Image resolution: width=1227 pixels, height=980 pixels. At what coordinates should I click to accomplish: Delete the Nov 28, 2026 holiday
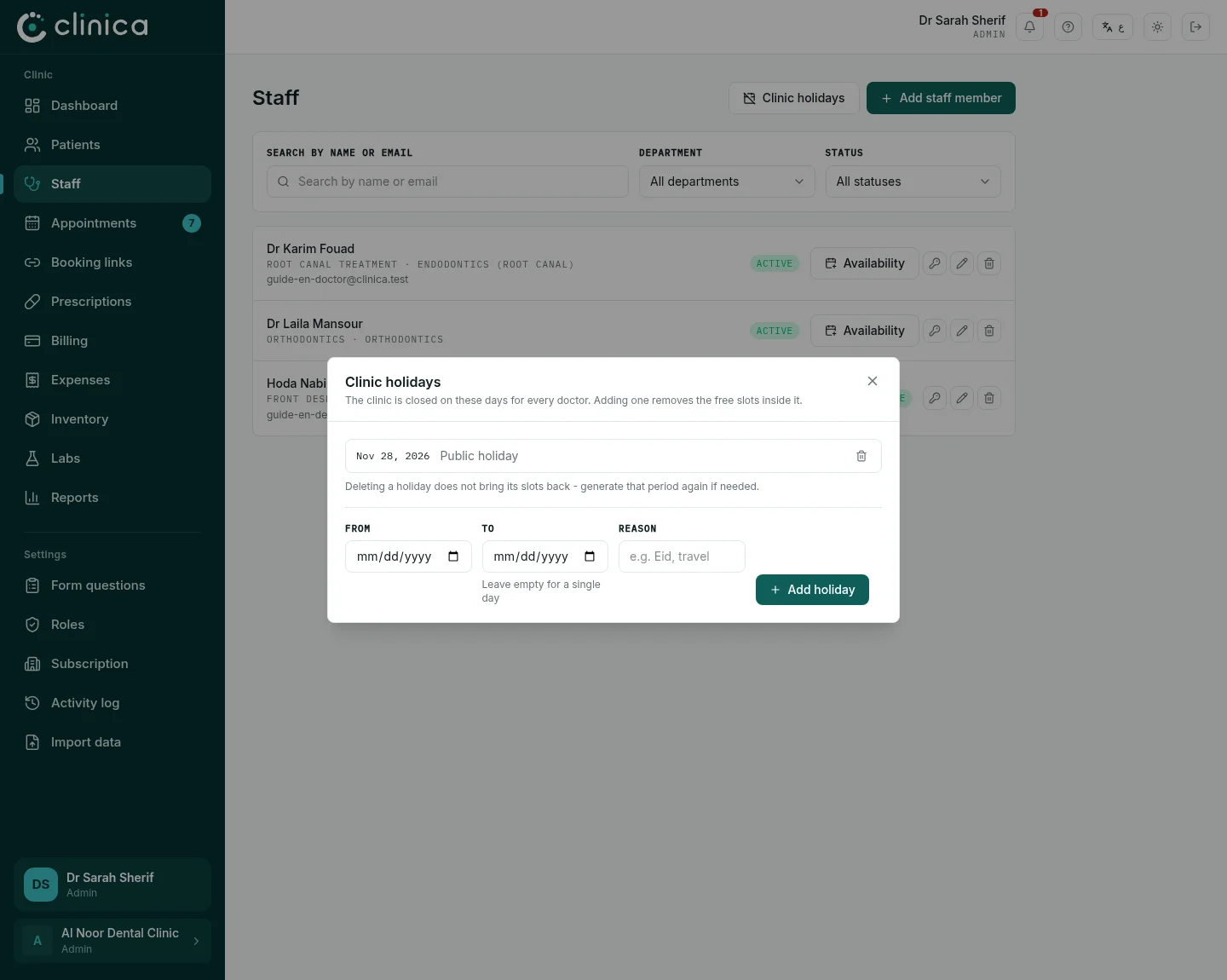coord(861,456)
